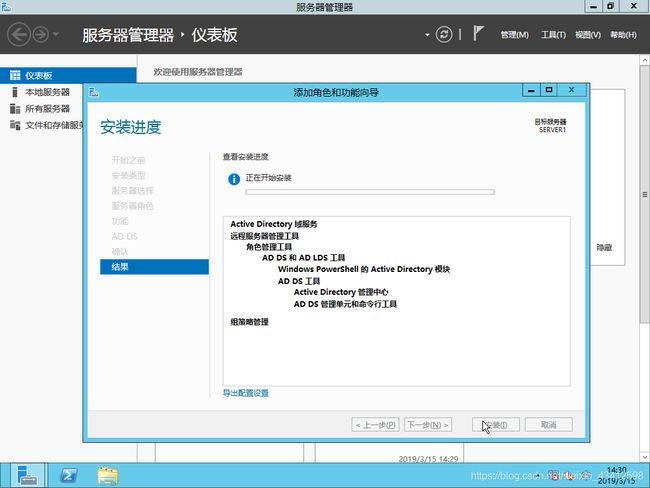Open the navigation history dropdown arrow
This screenshot has height=488, width=650.
tap(56, 34)
